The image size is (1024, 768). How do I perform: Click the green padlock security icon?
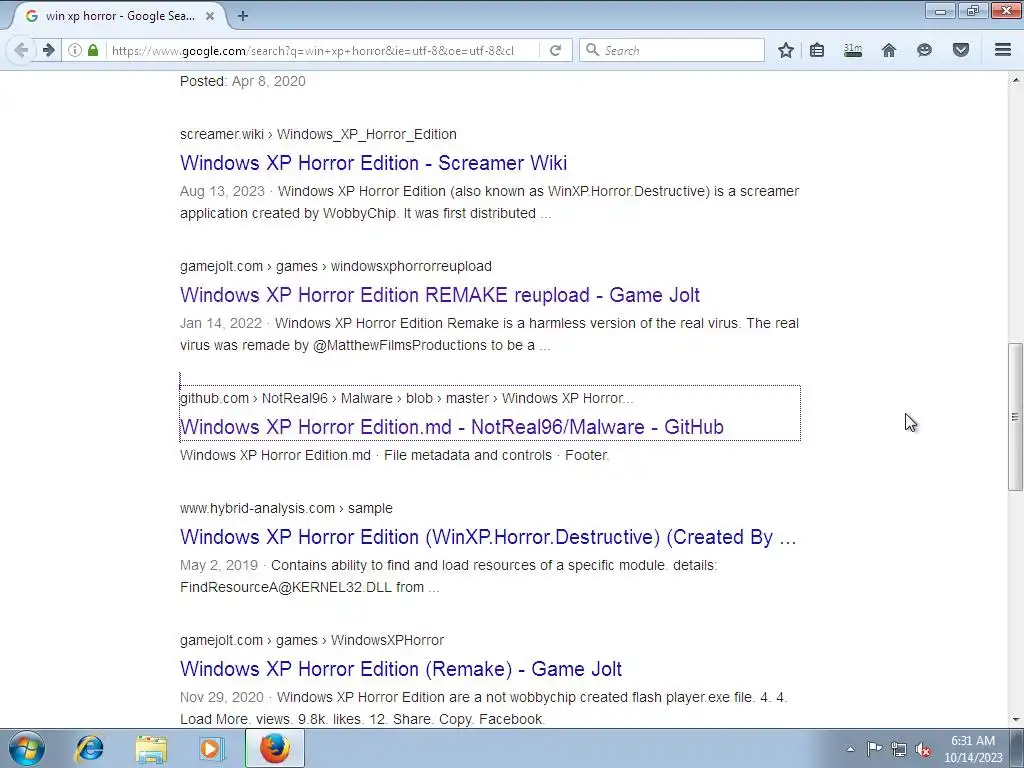(93, 50)
